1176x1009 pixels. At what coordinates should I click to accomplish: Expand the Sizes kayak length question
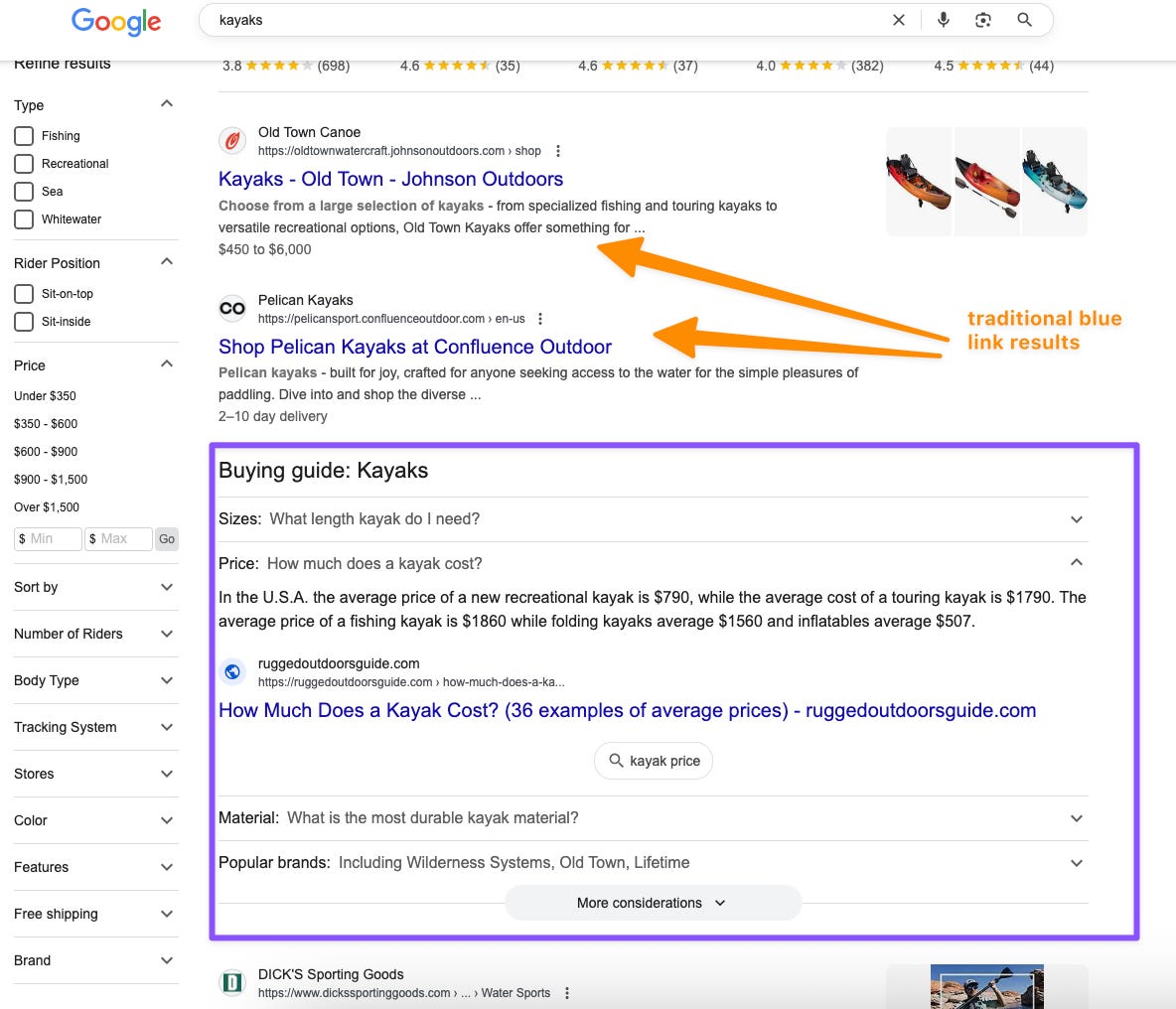(653, 518)
